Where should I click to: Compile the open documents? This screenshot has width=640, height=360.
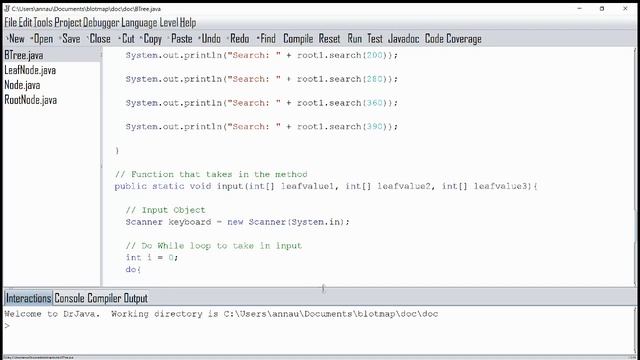click(298, 39)
